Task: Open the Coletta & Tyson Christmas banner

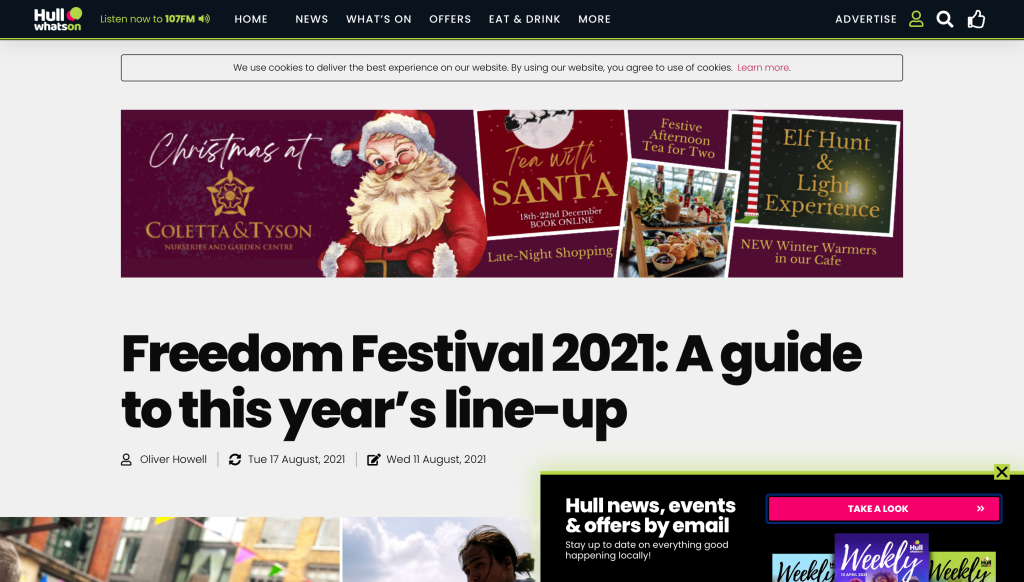Action: pos(512,193)
